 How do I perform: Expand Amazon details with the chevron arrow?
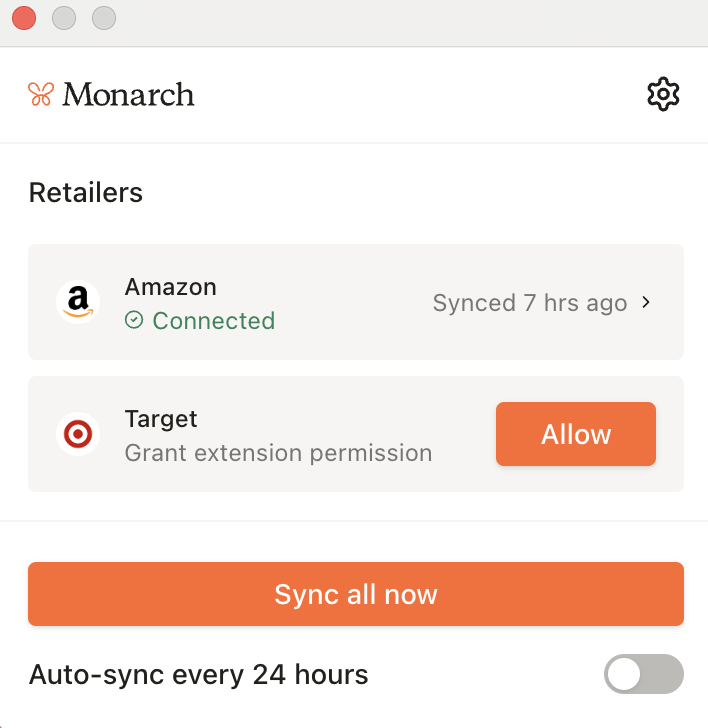coord(646,302)
